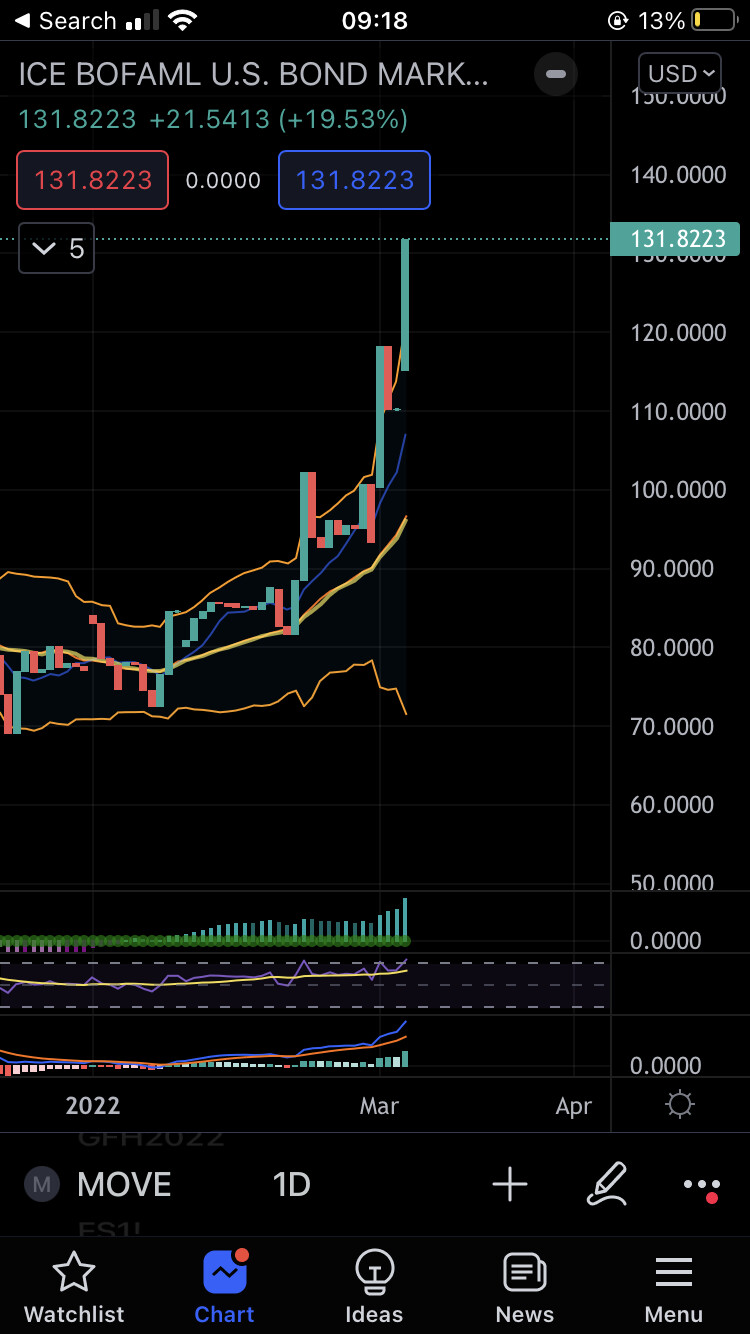Tap the round M symbol logo
Screen dimensions: 750x1334
coord(41,1185)
